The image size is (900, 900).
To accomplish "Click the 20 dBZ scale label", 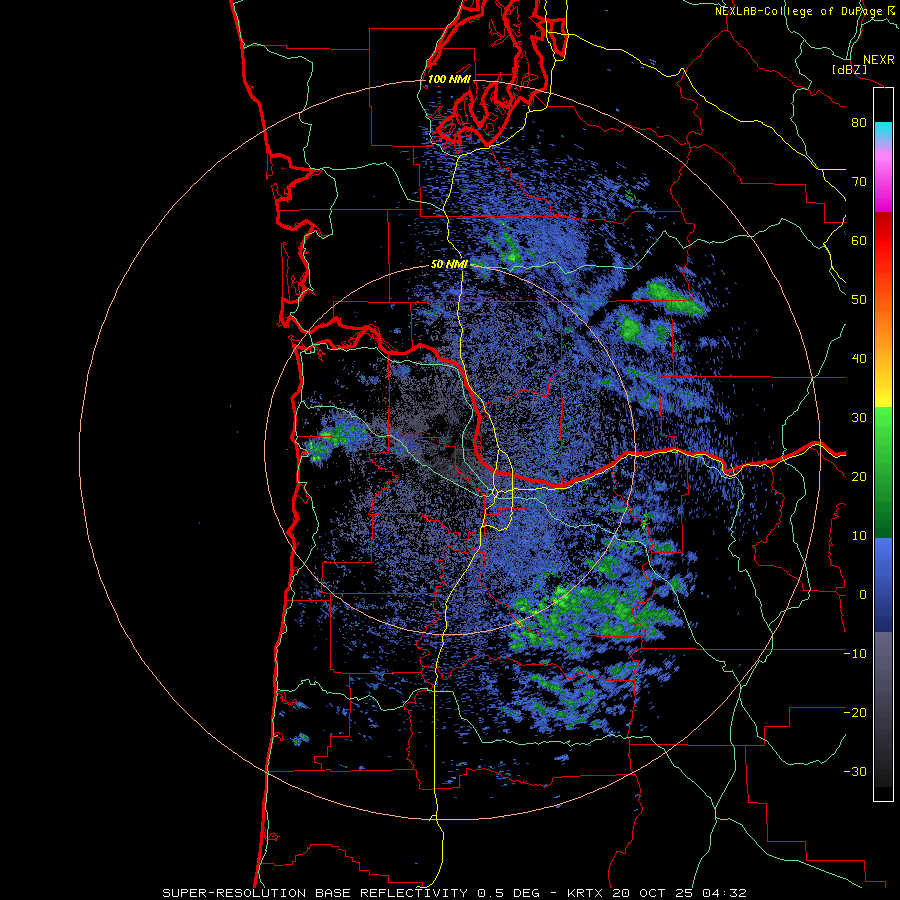I will tap(859, 476).
